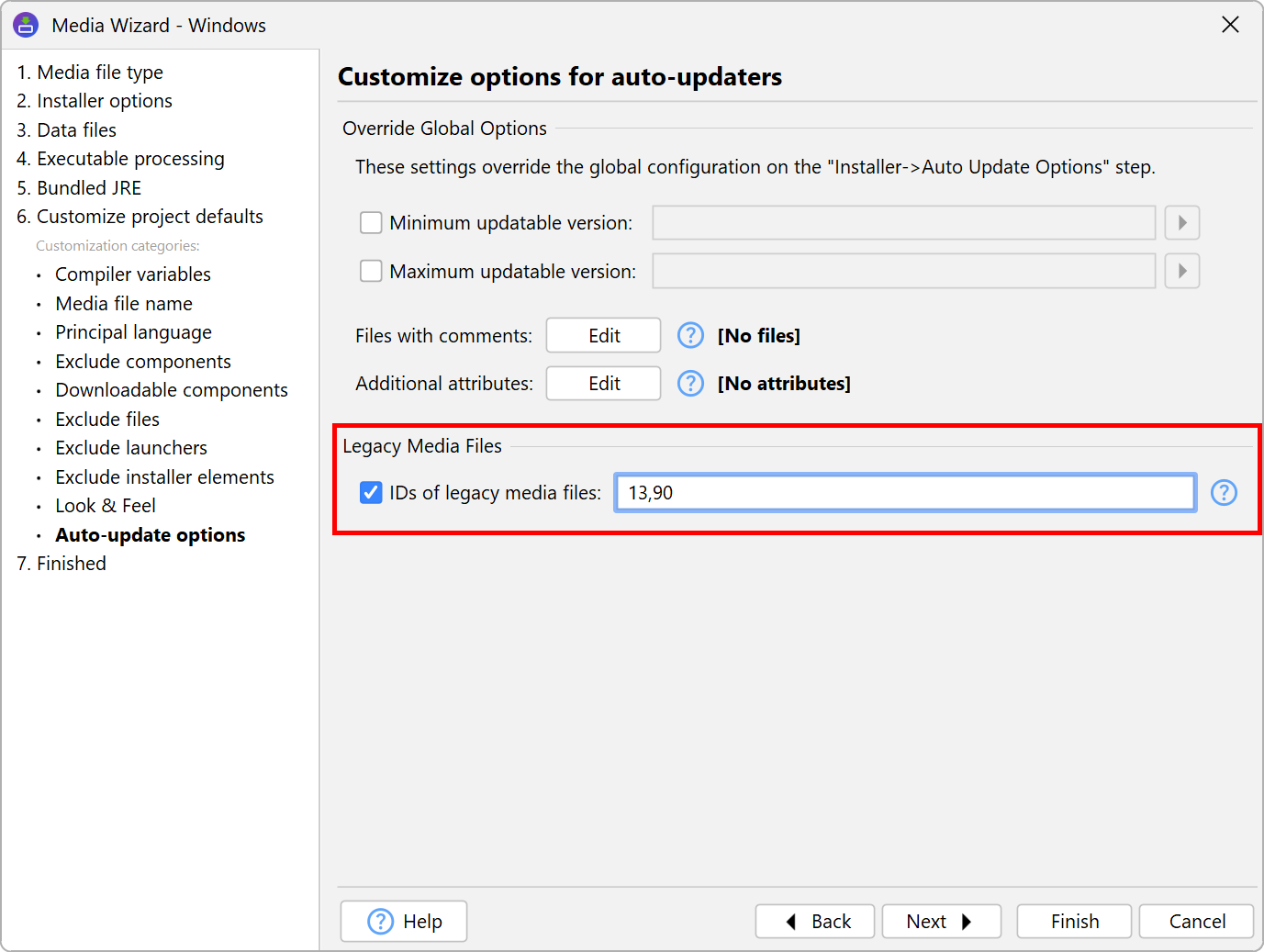Click help icon beside Additional attributes
Viewport: 1264px width, 952px height.
(690, 384)
